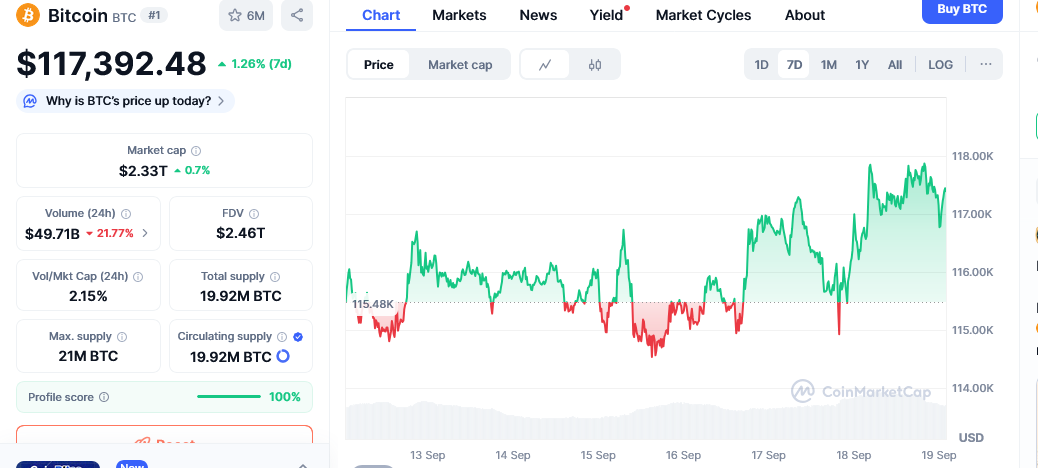Click the $49.71B volume value
Viewport: 1038px width, 468px height.
click(x=52, y=234)
